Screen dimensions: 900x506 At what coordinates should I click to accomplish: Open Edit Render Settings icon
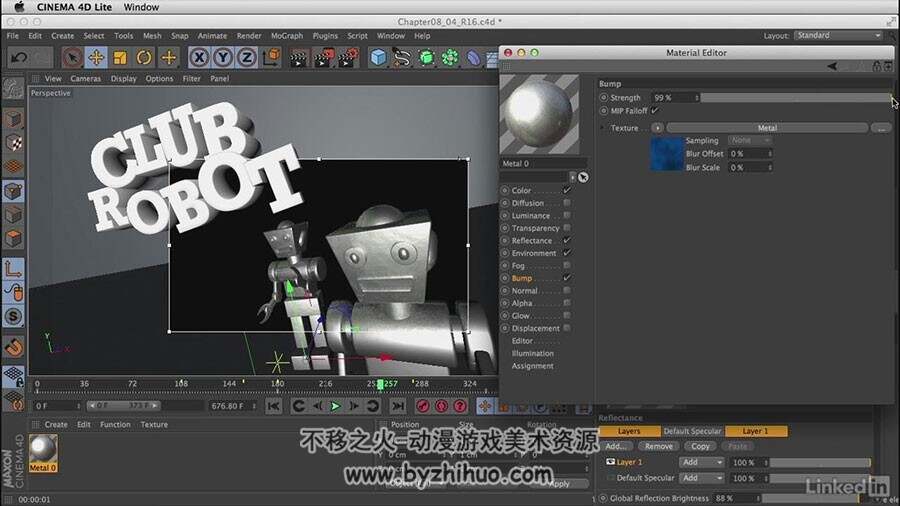point(348,58)
